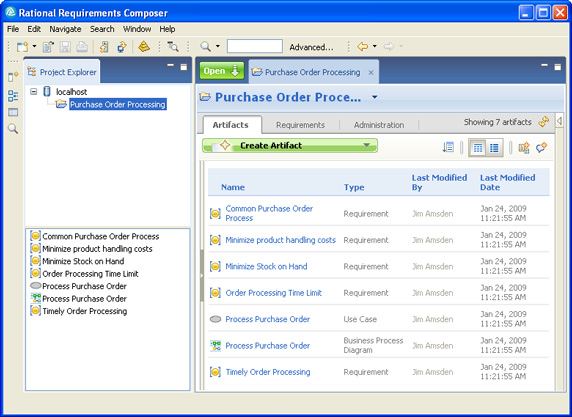Open the Minimize Stock on Hand link
Screen dimensions: 572x417
click(266, 266)
